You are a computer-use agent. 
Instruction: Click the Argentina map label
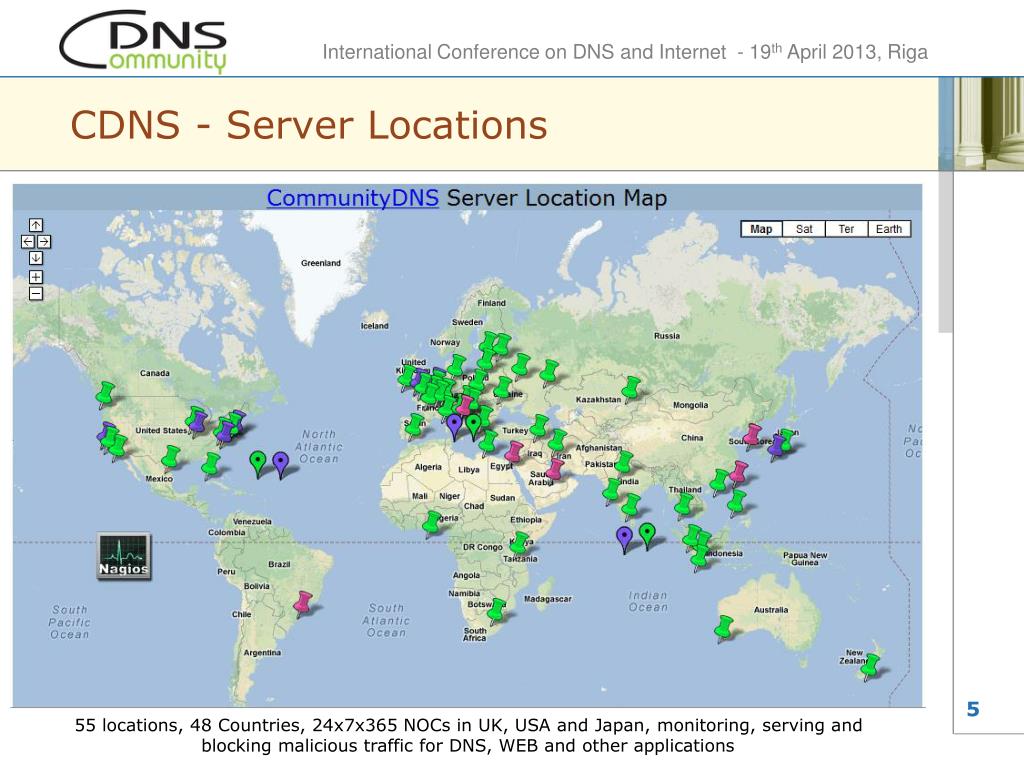coord(262,652)
